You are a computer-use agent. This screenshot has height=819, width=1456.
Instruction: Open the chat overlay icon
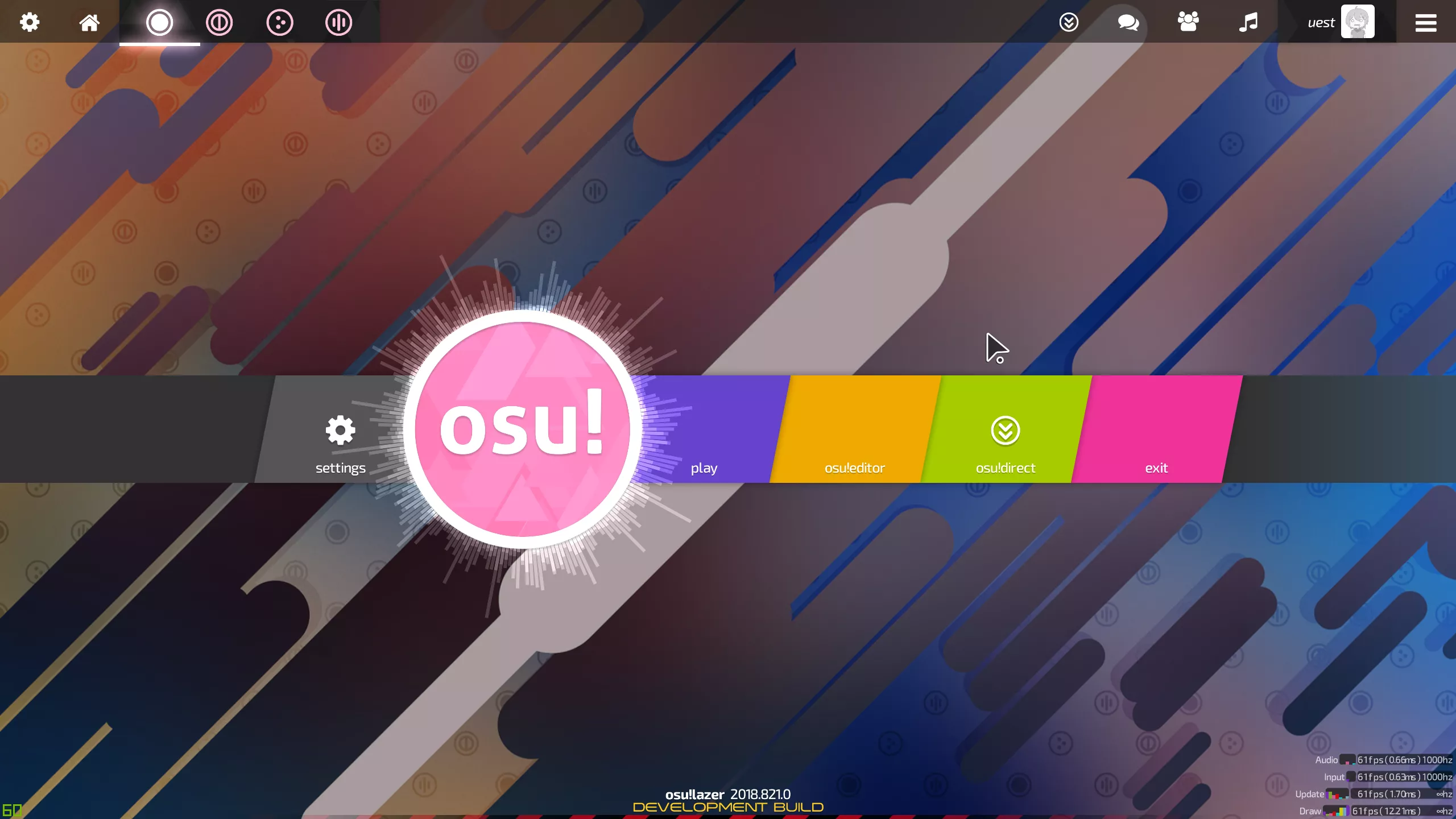pos(1128,22)
